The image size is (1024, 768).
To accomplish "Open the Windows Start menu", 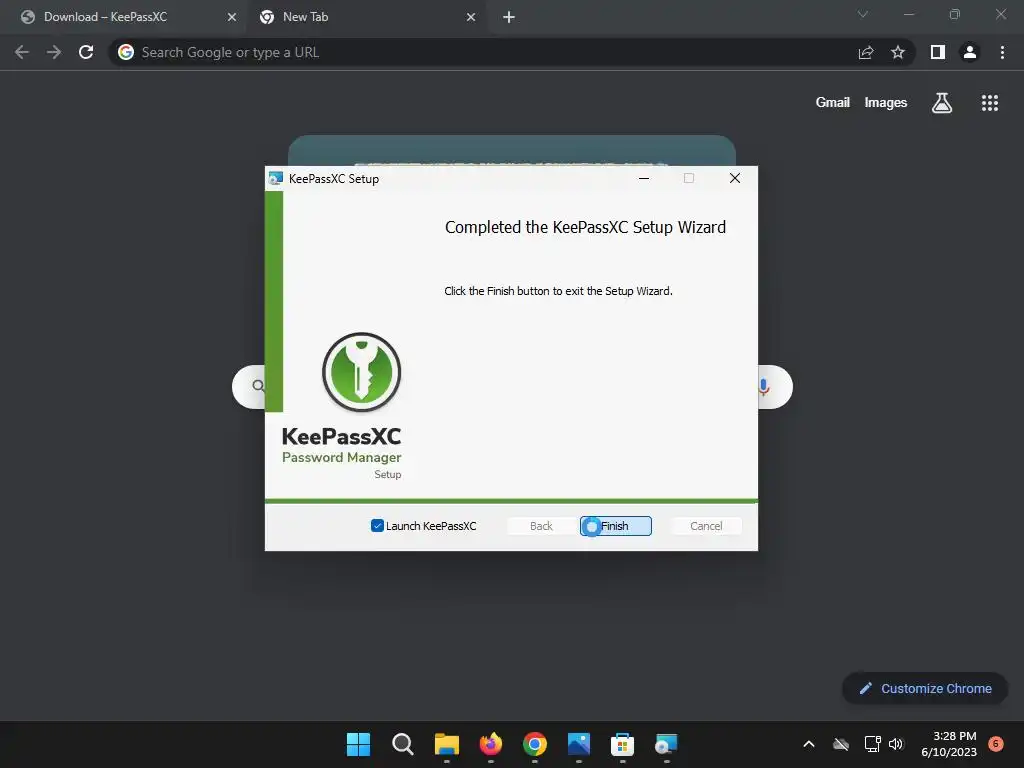I will [x=358, y=744].
